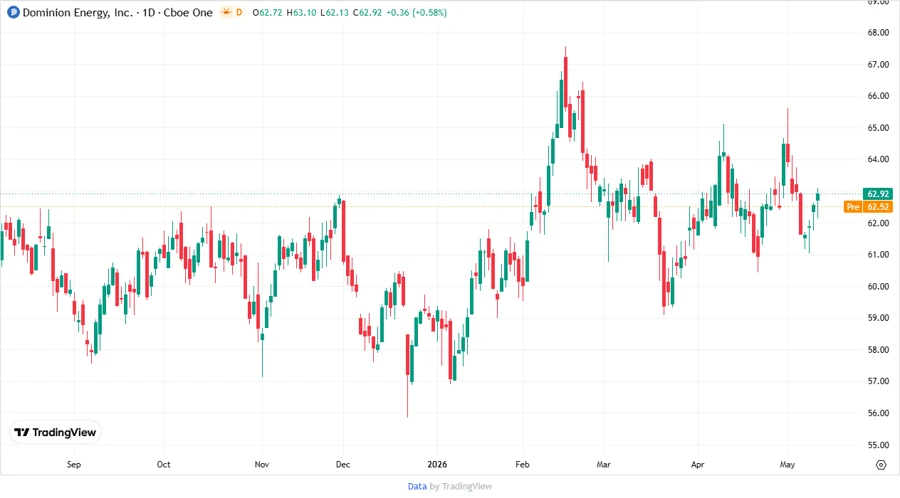Open the Data link below chart

pos(417,487)
